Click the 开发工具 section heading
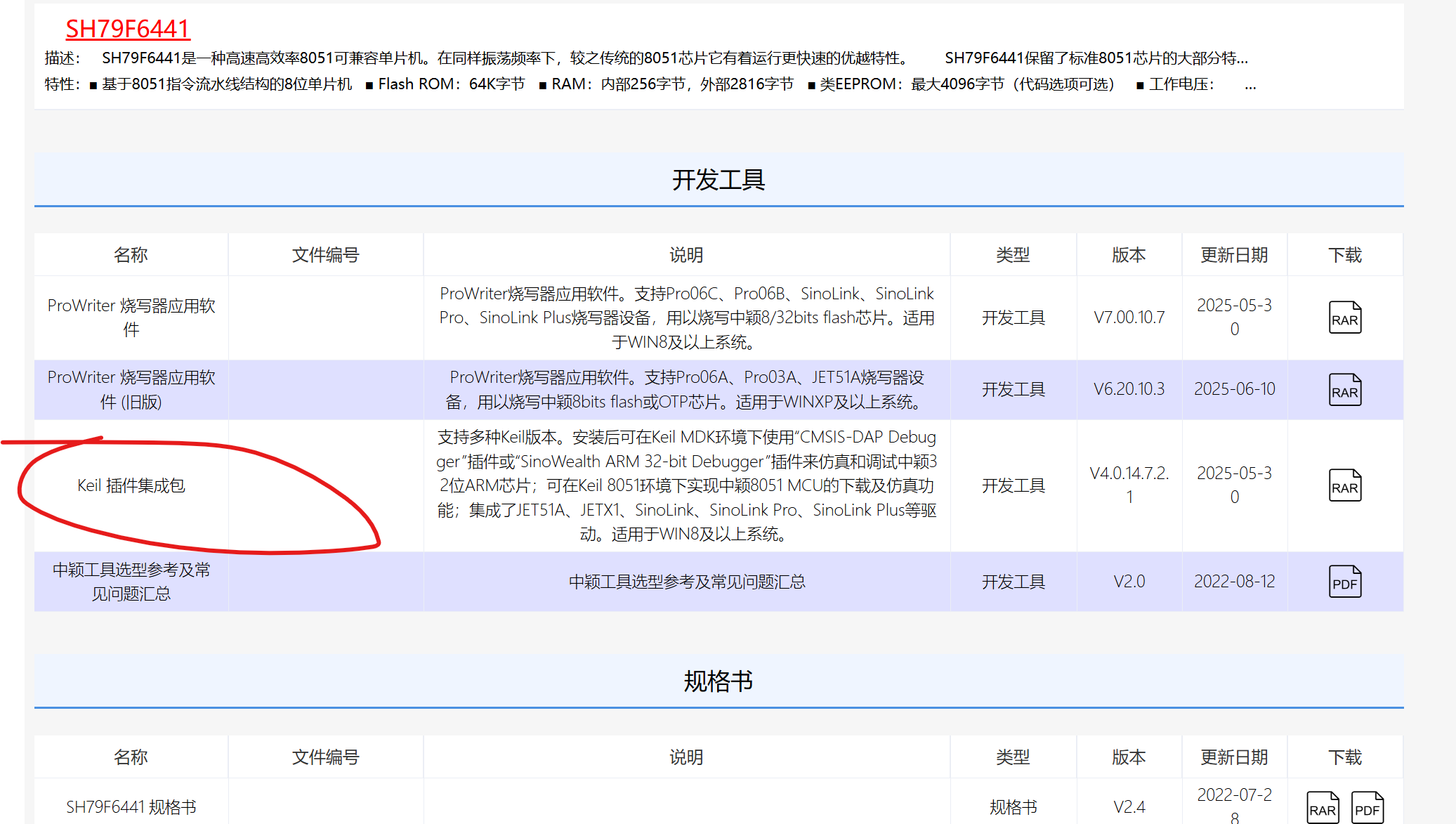This screenshot has width=1456, height=824. coord(718,180)
